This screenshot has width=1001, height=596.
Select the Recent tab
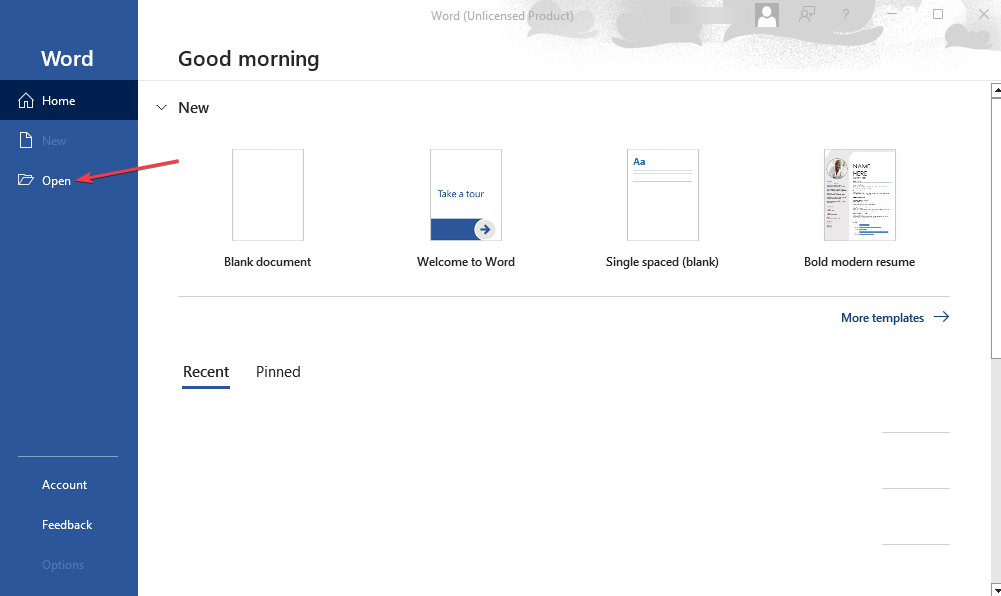click(206, 372)
